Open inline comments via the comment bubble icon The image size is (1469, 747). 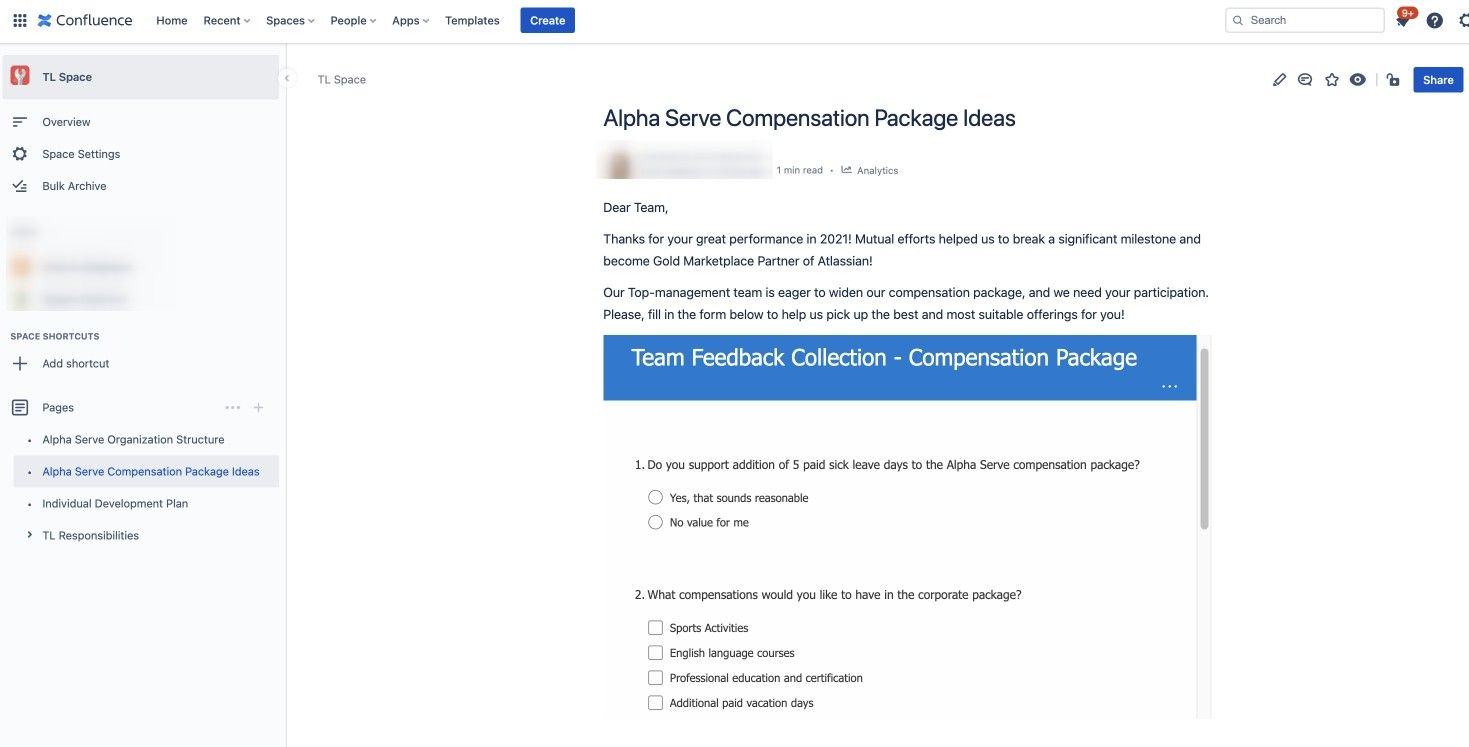(x=1302, y=78)
